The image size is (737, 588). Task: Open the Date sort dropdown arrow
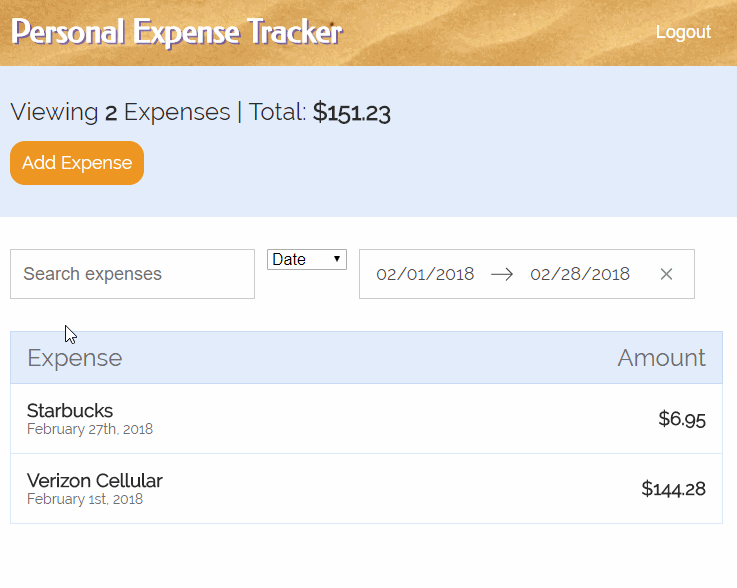pyautogui.click(x=337, y=259)
